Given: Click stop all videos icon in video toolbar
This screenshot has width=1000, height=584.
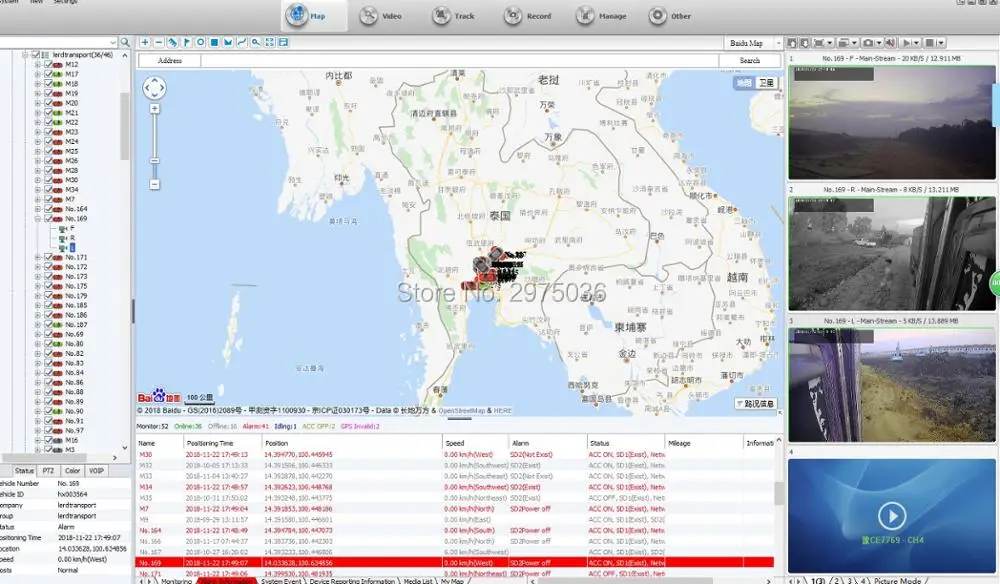Looking at the screenshot, I should point(930,43).
